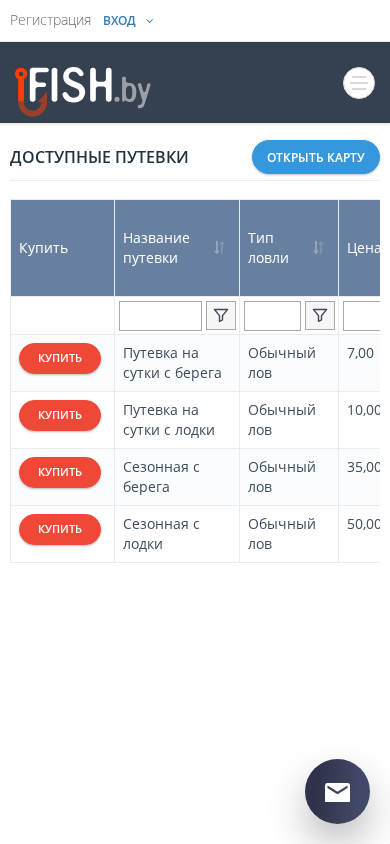Image resolution: width=390 pixels, height=844 pixels.
Task: Click the Цена column header
Action: (359, 248)
